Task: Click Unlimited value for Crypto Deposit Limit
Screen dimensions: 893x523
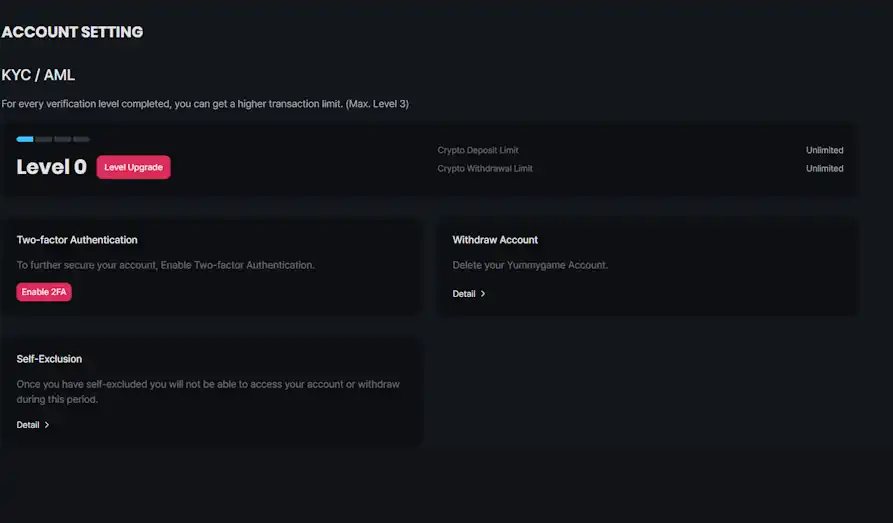Action: click(x=824, y=150)
